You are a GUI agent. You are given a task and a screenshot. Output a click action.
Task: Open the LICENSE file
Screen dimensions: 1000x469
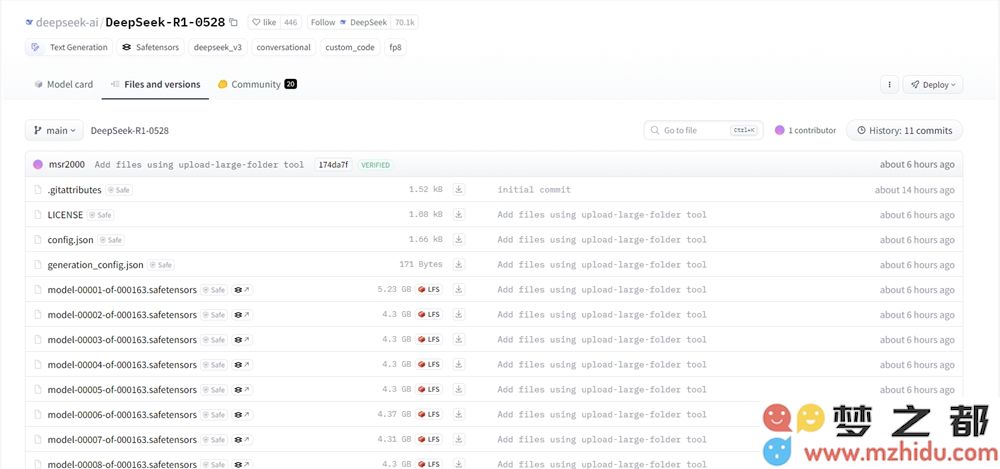65,215
